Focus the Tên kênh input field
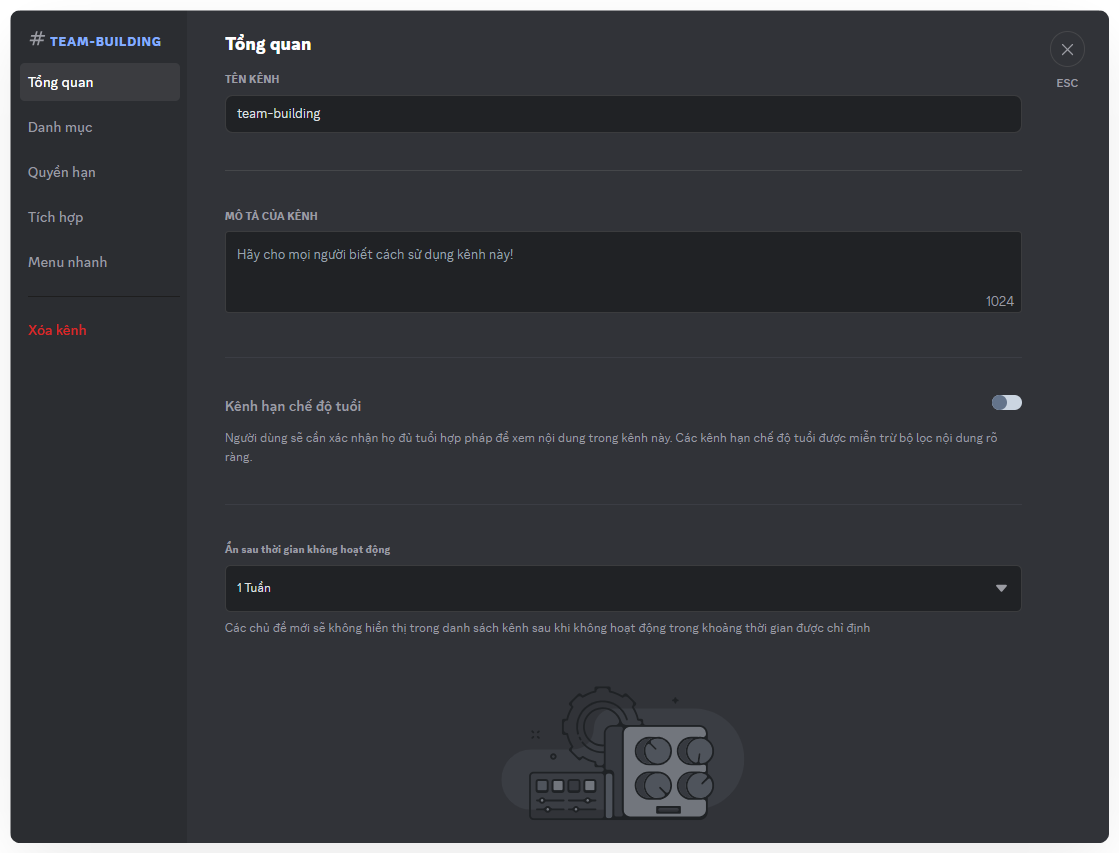Screen dimensions: 1119x853 (622, 114)
